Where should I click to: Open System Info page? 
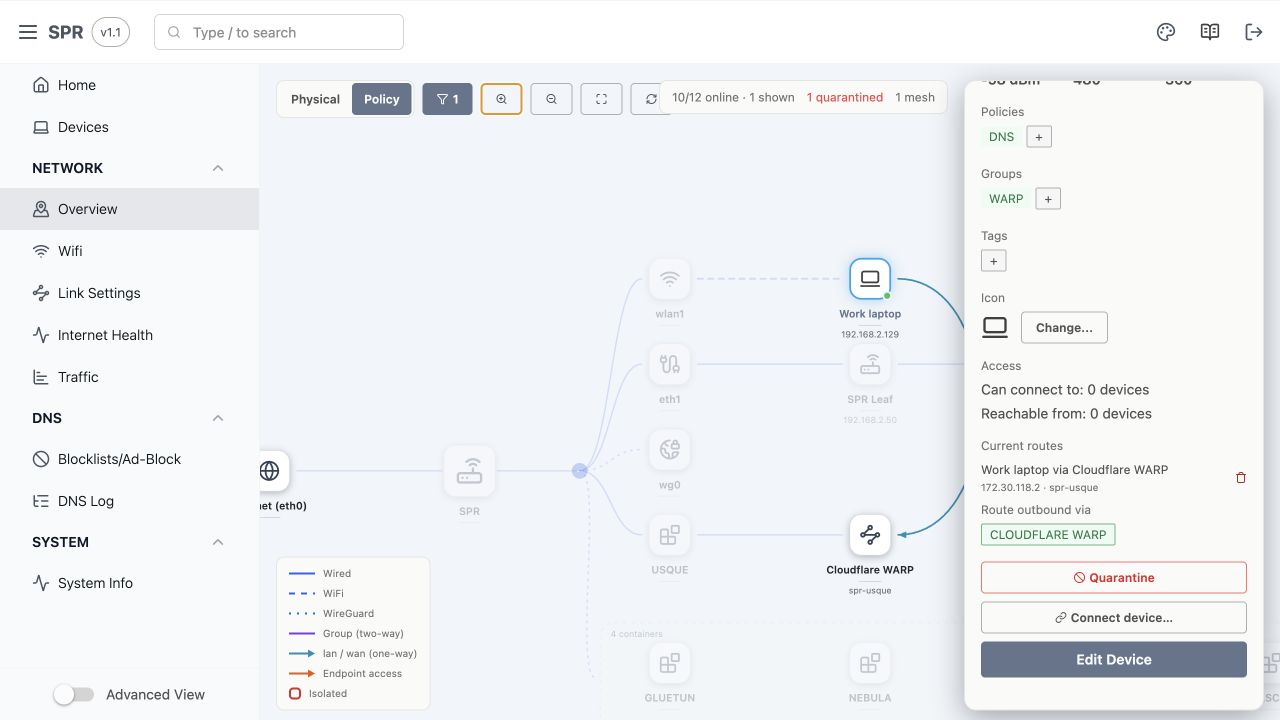(129, 583)
